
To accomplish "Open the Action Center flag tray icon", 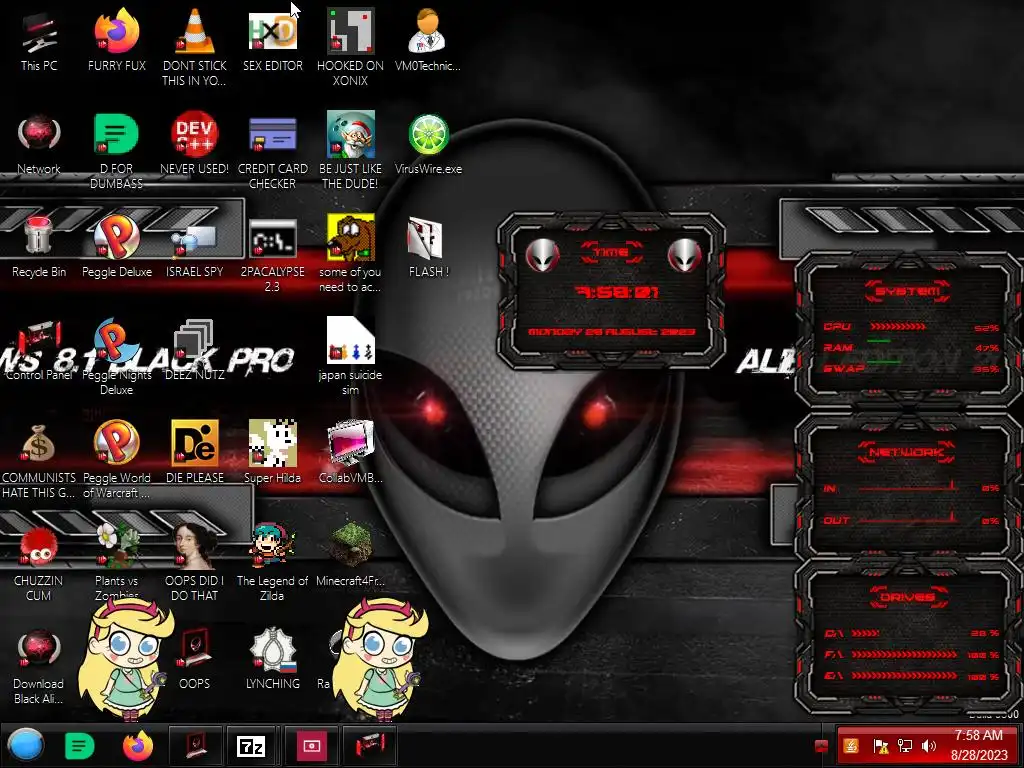I will click(x=880, y=746).
